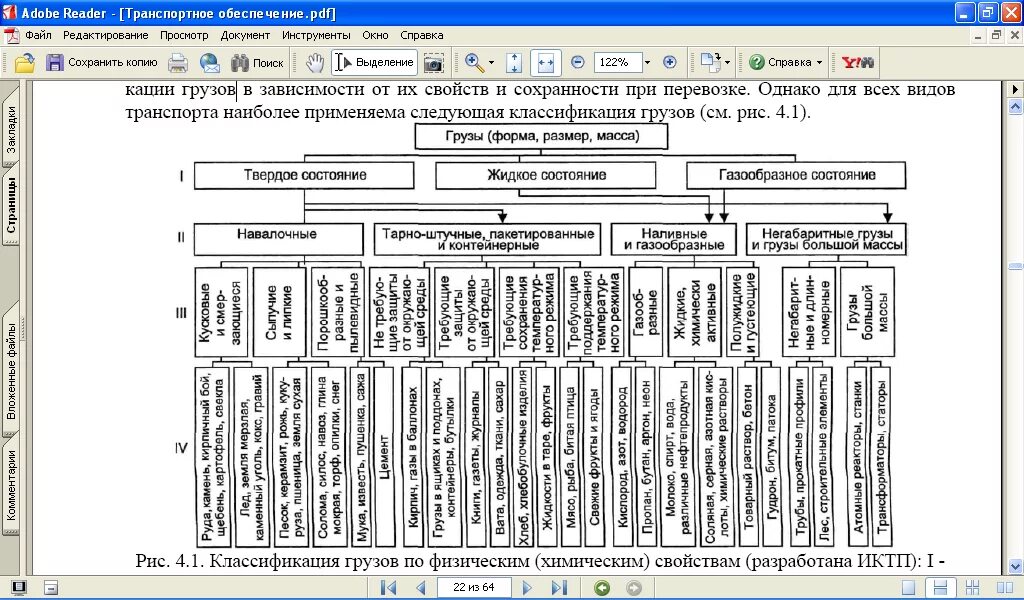Restore the document window in the menu bar
The height and width of the screenshot is (600, 1024).
pyautogui.click(x=996, y=35)
